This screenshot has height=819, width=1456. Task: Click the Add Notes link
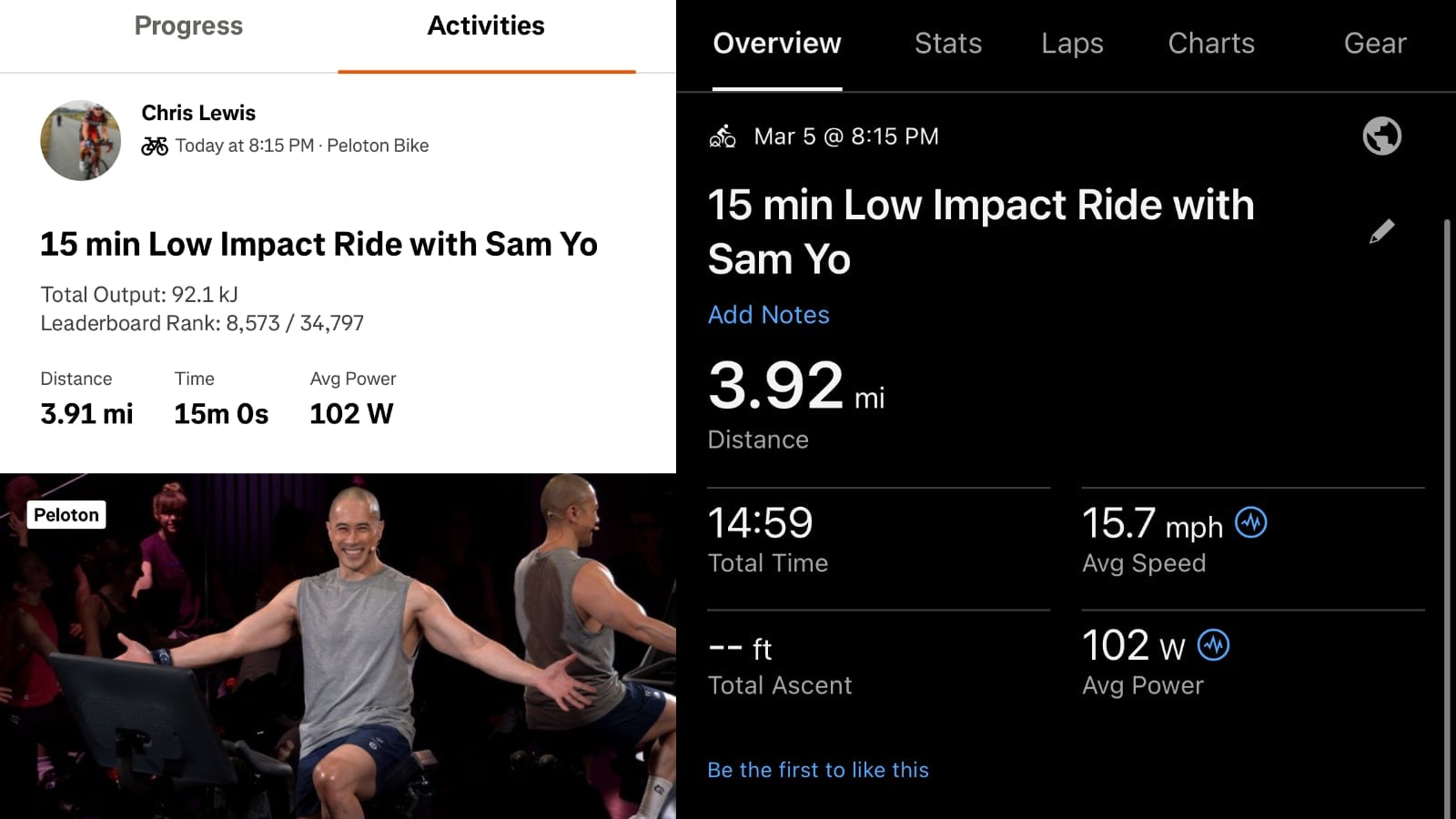pos(769,315)
